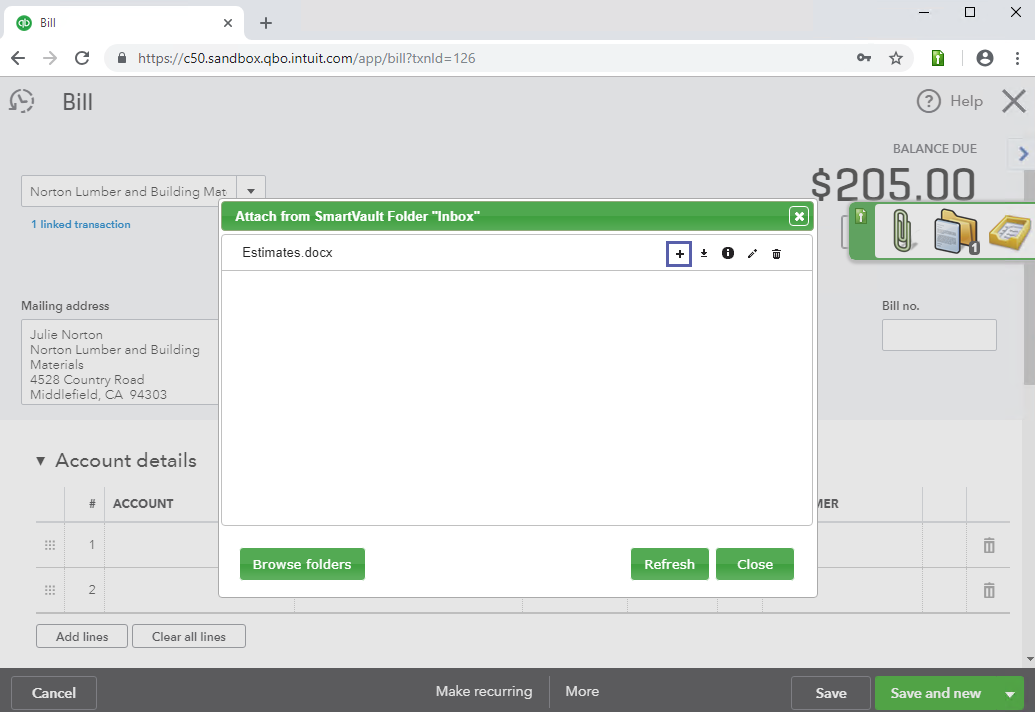The image size is (1035, 712).
Task: Show info for Estimates.docx
Action: pos(728,254)
